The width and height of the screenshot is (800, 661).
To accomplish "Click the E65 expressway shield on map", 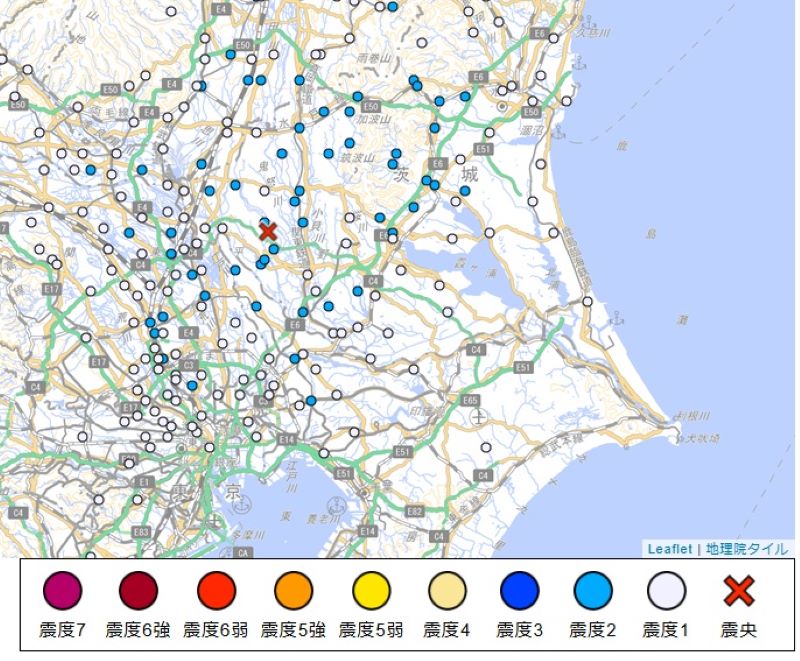I will click(x=471, y=399).
